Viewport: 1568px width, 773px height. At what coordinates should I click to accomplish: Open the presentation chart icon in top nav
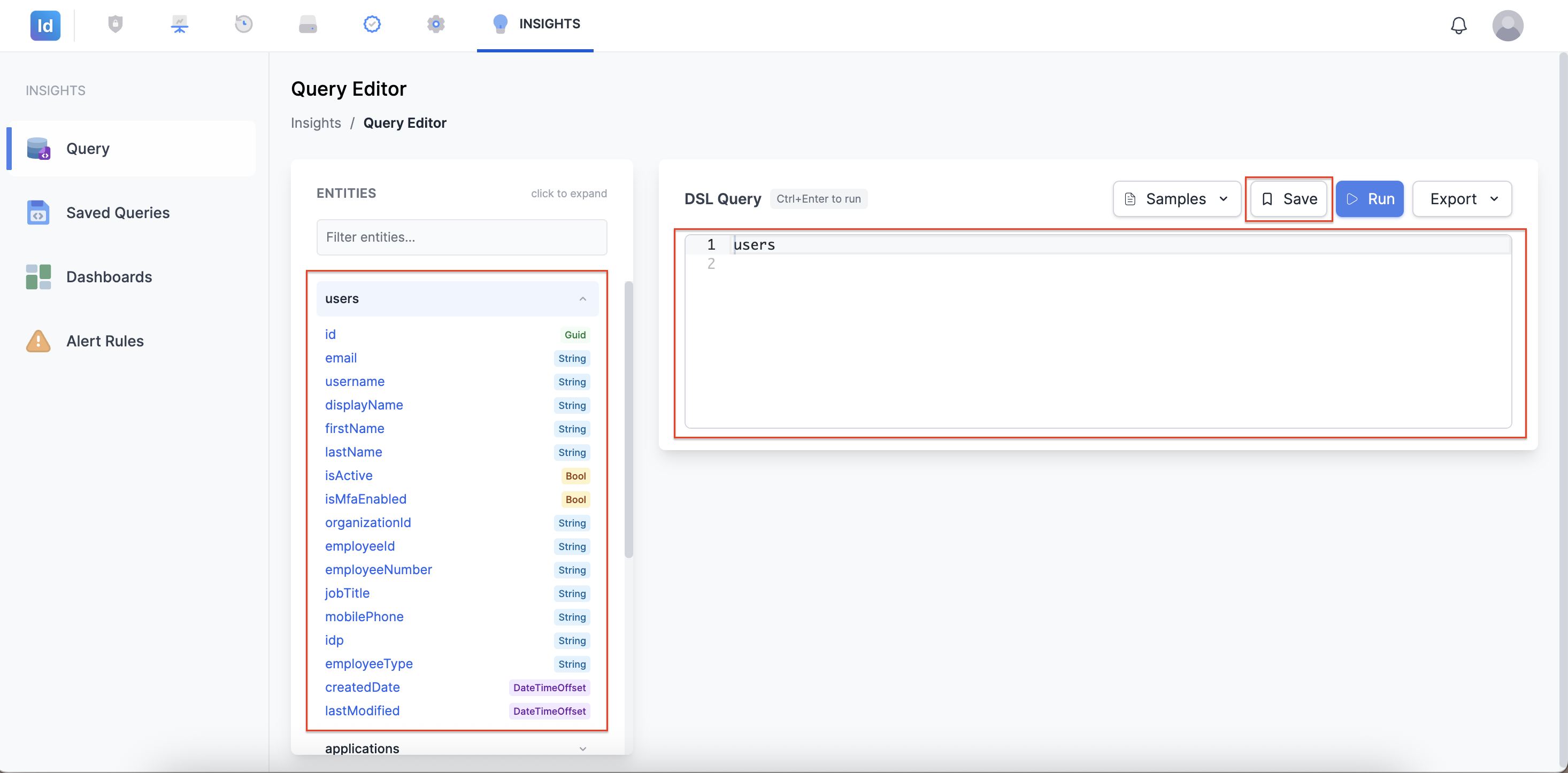click(179, 25)
